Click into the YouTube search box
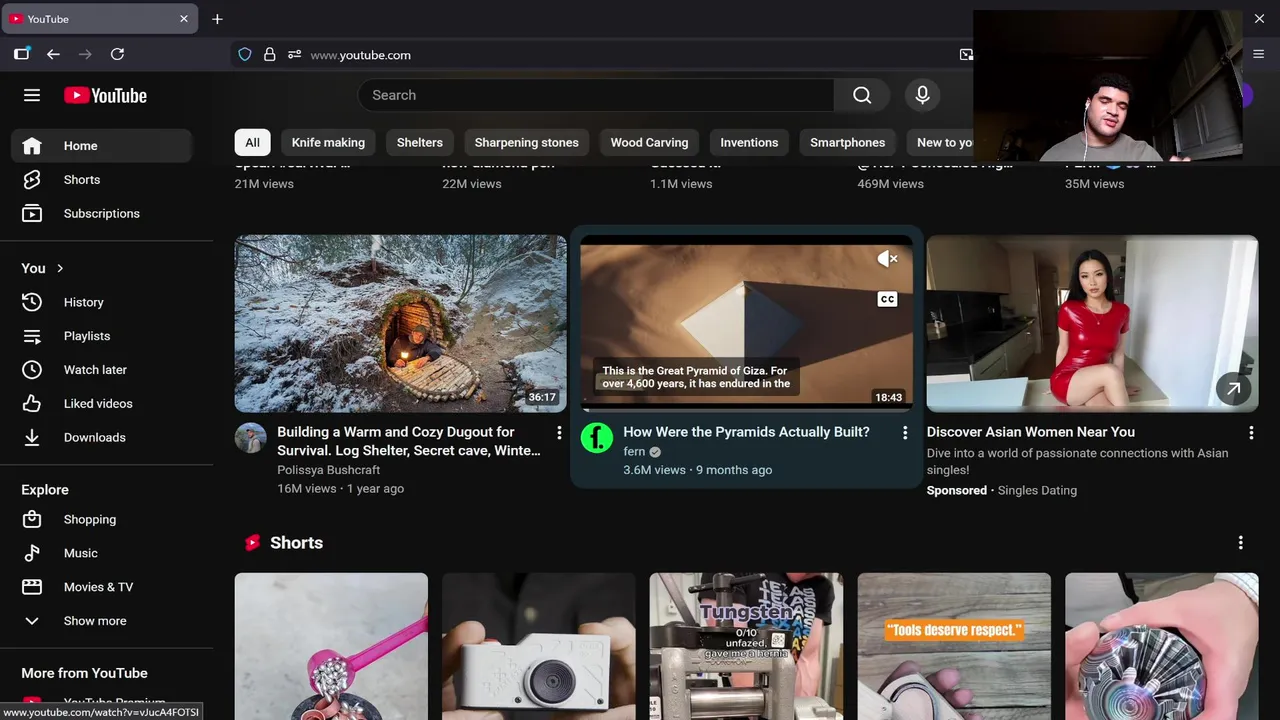Screen dimensions: 1280x720 point(596,95)
